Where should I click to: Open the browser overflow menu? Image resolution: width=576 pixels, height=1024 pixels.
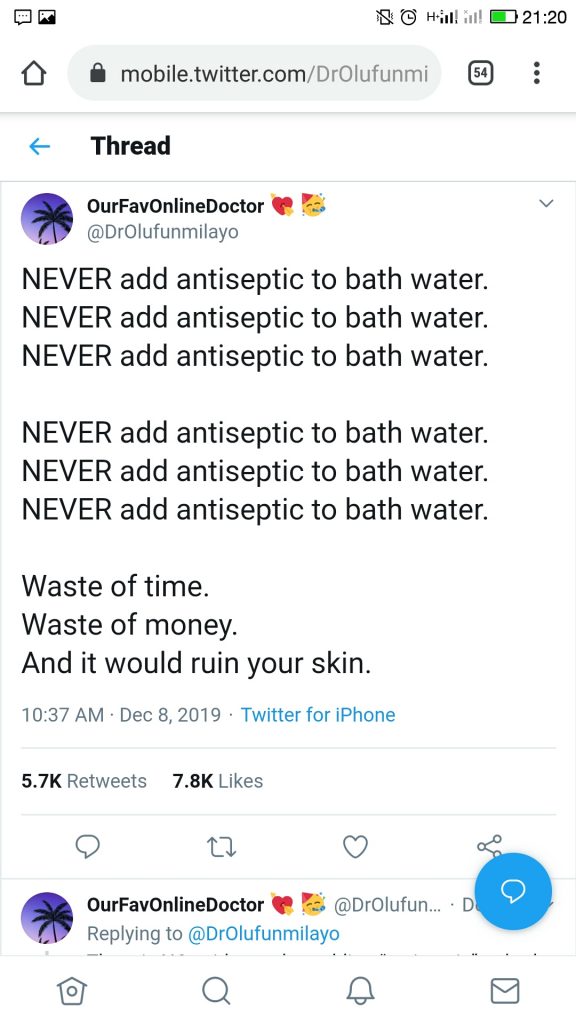537,72
